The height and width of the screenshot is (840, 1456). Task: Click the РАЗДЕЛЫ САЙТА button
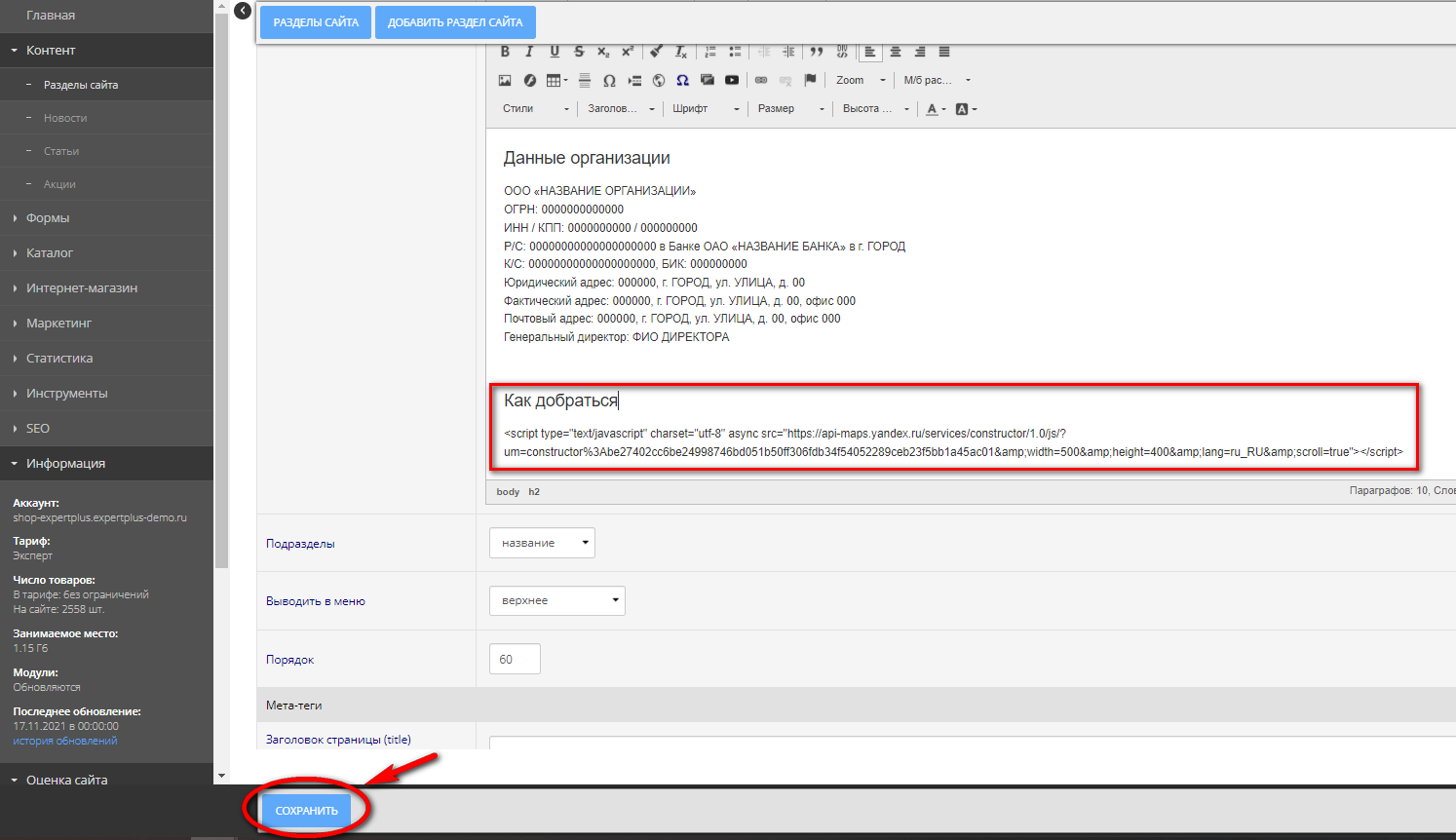pos(316,21)
